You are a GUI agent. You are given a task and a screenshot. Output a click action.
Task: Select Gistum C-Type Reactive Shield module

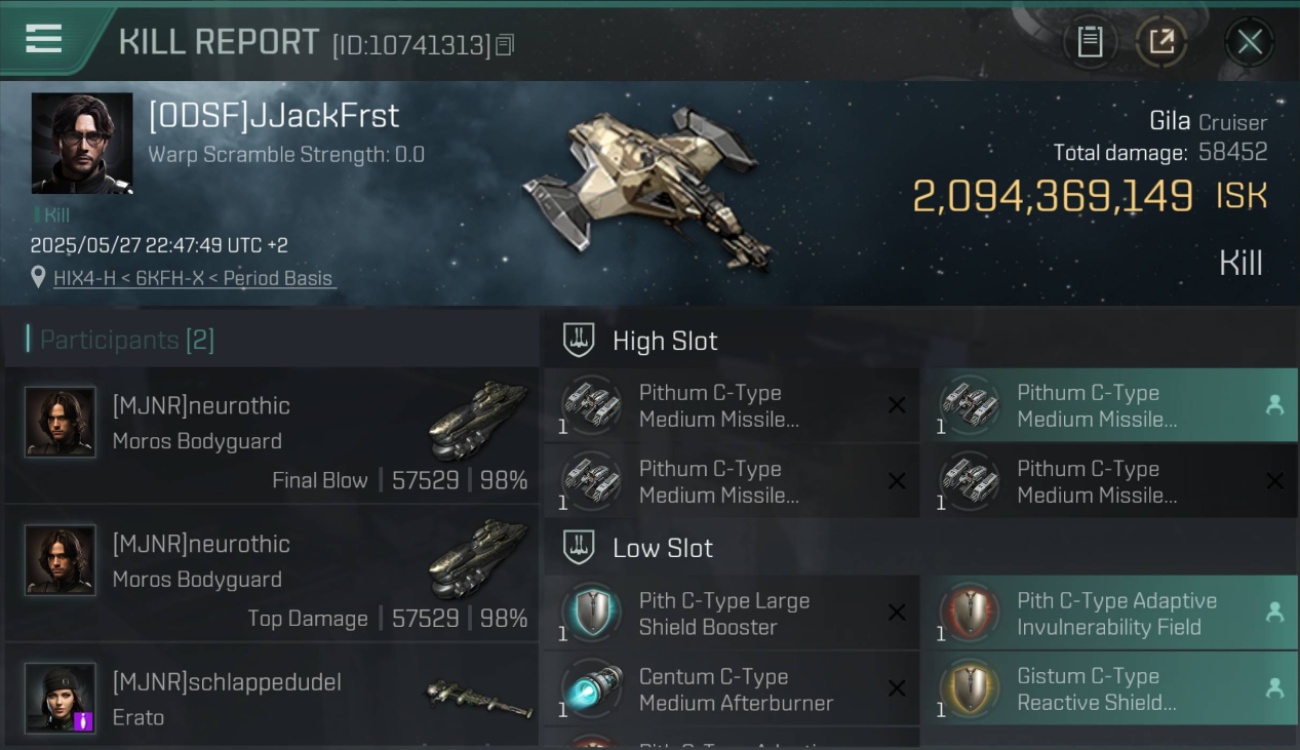(x=1108, y=689)
